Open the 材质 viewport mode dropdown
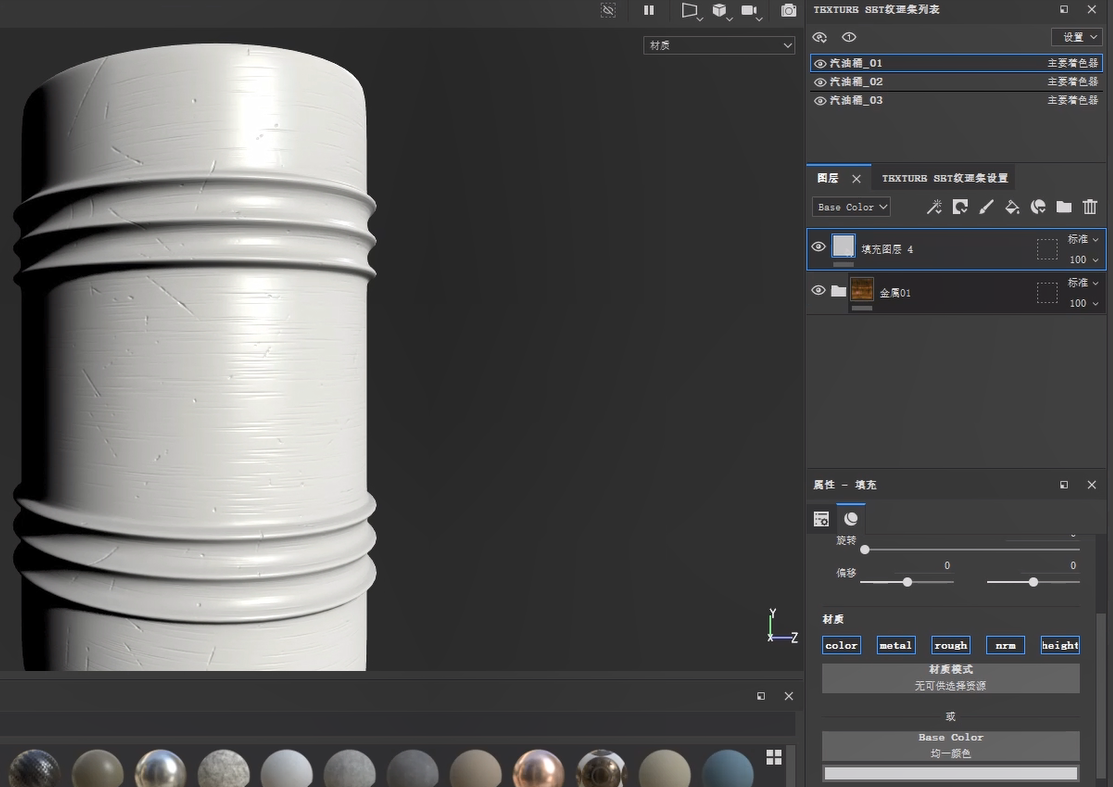This screenshot has height=787, width=1113. [x=719, y=45]
